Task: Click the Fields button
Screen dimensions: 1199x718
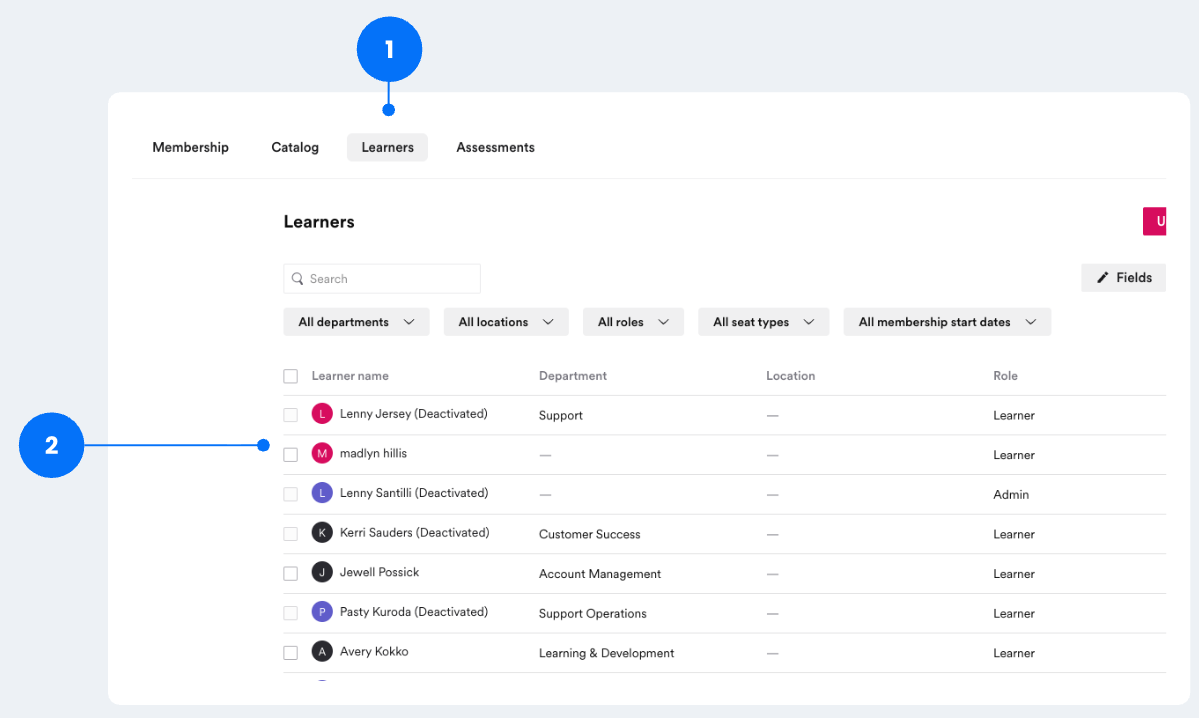Action: pyautogui.click(x=1123, y=278)
